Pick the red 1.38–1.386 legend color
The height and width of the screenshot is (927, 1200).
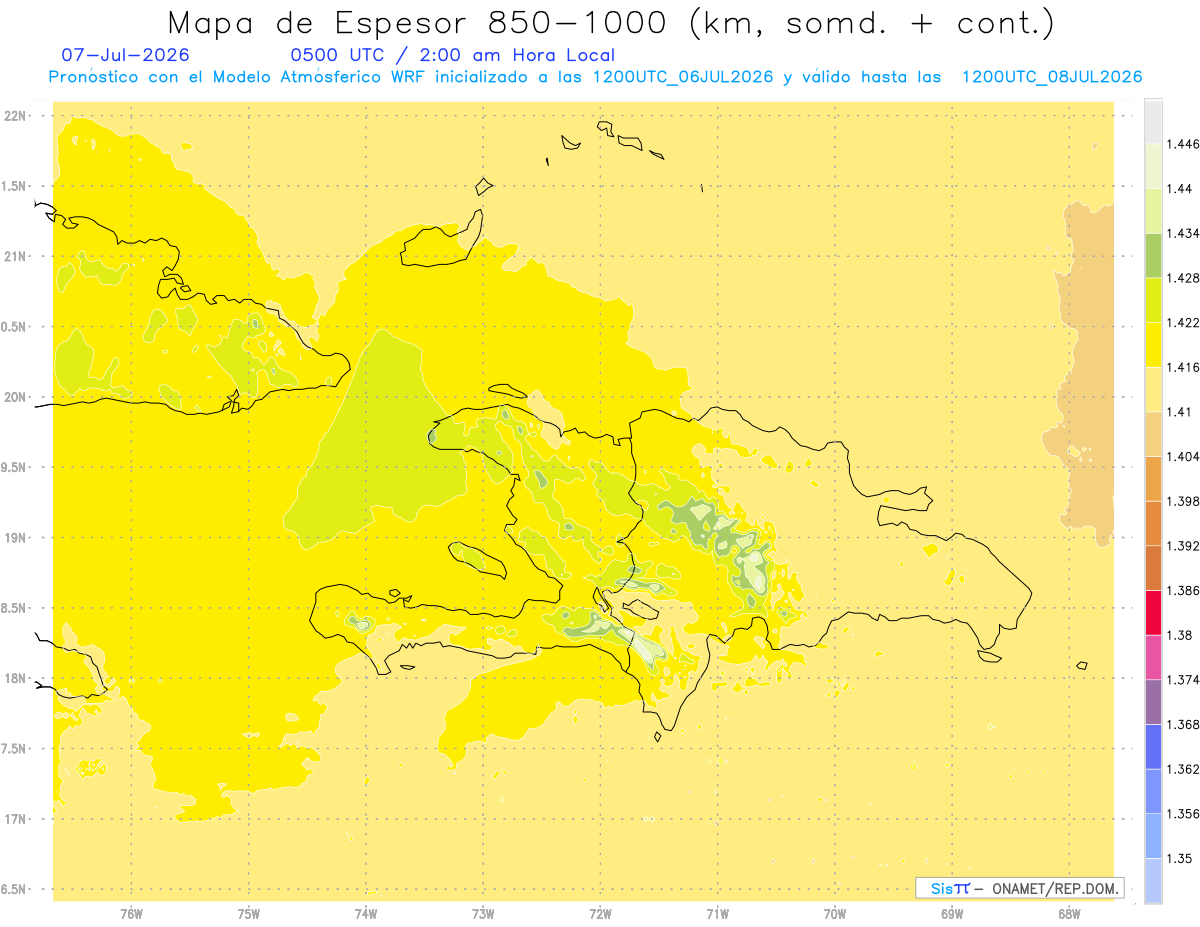pyautogui.click(x=1153, y=612)
